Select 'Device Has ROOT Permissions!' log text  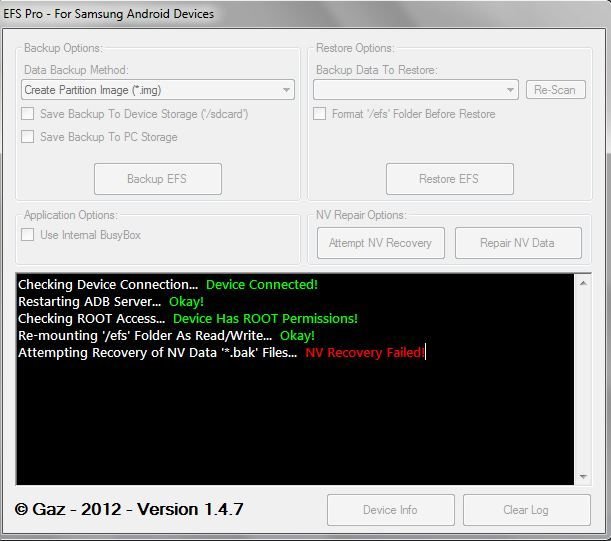tap(265, 319)
